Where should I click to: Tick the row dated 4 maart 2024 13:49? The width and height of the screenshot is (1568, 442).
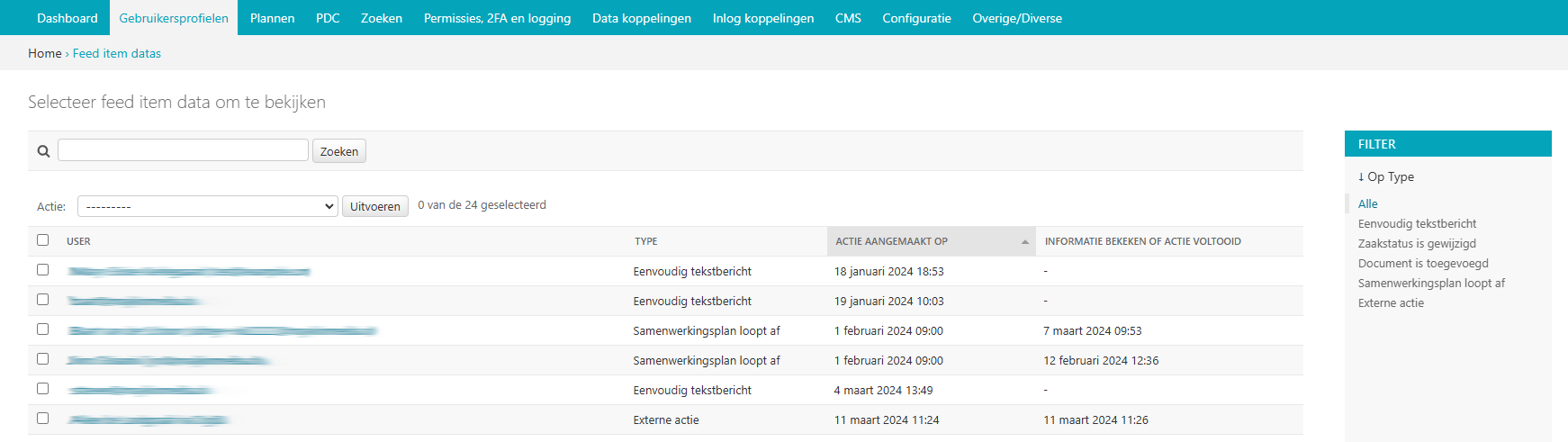[42, 389]
